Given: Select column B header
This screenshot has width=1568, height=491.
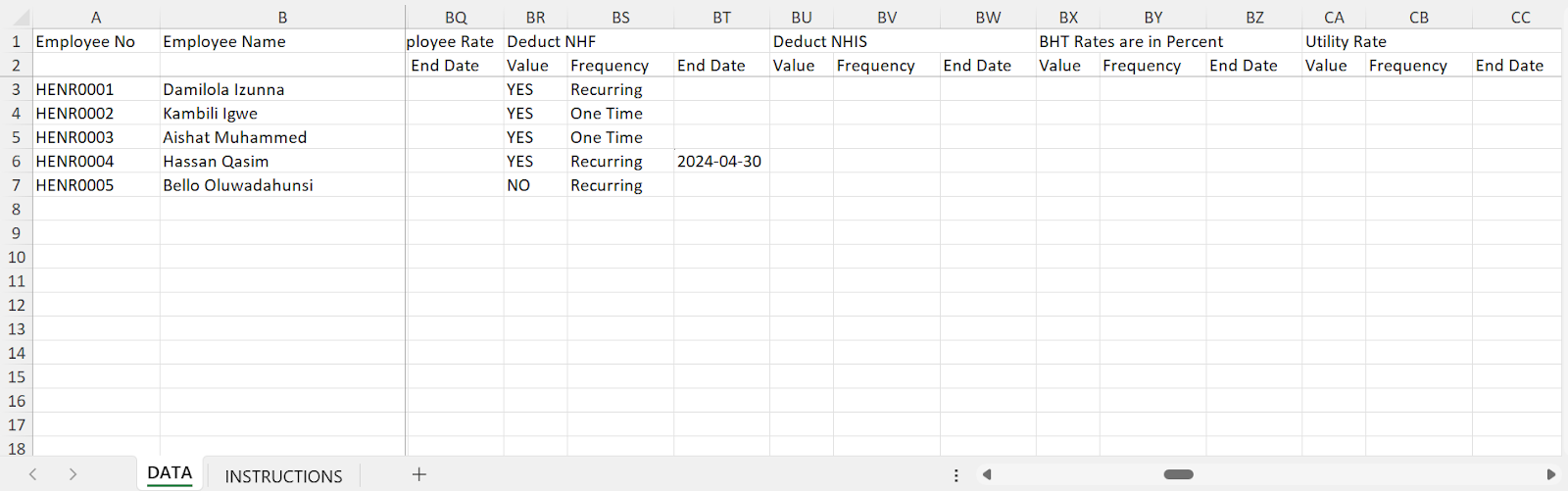Looking at the screenshot, I should pos(282,18).
